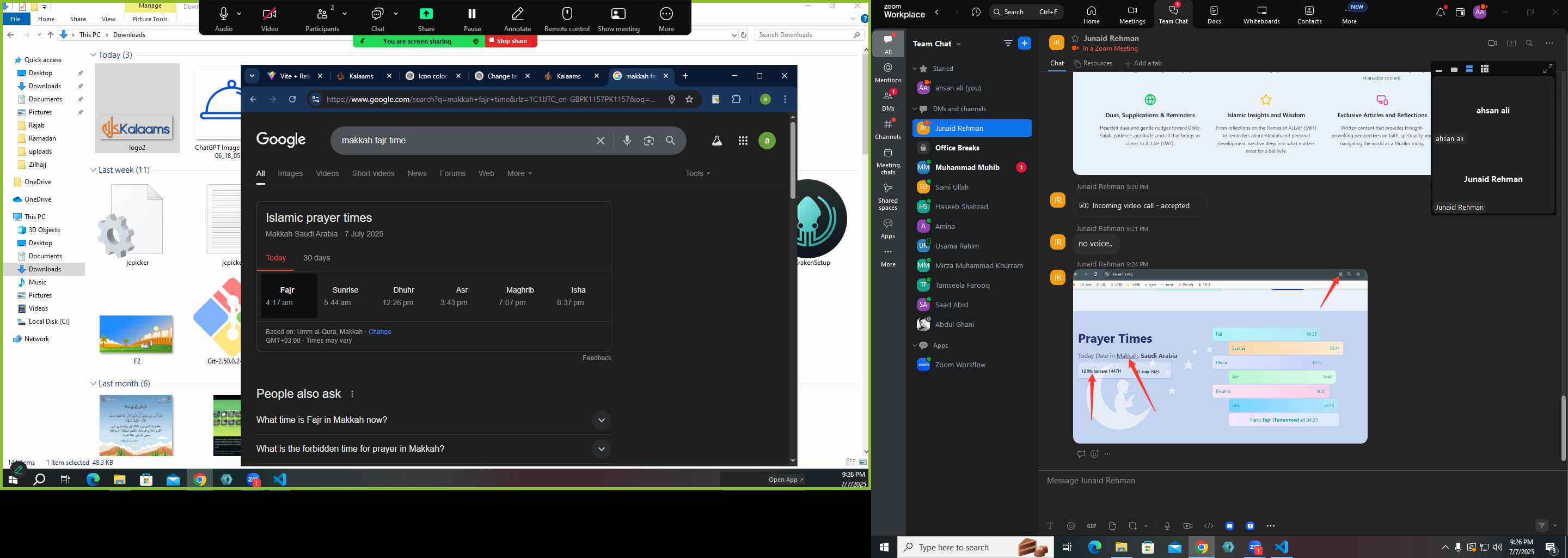Image resolution: width=1568 pixels, height=558 pixels.
Task: Expand the video panel to full size
Action: coord(1547,69)
